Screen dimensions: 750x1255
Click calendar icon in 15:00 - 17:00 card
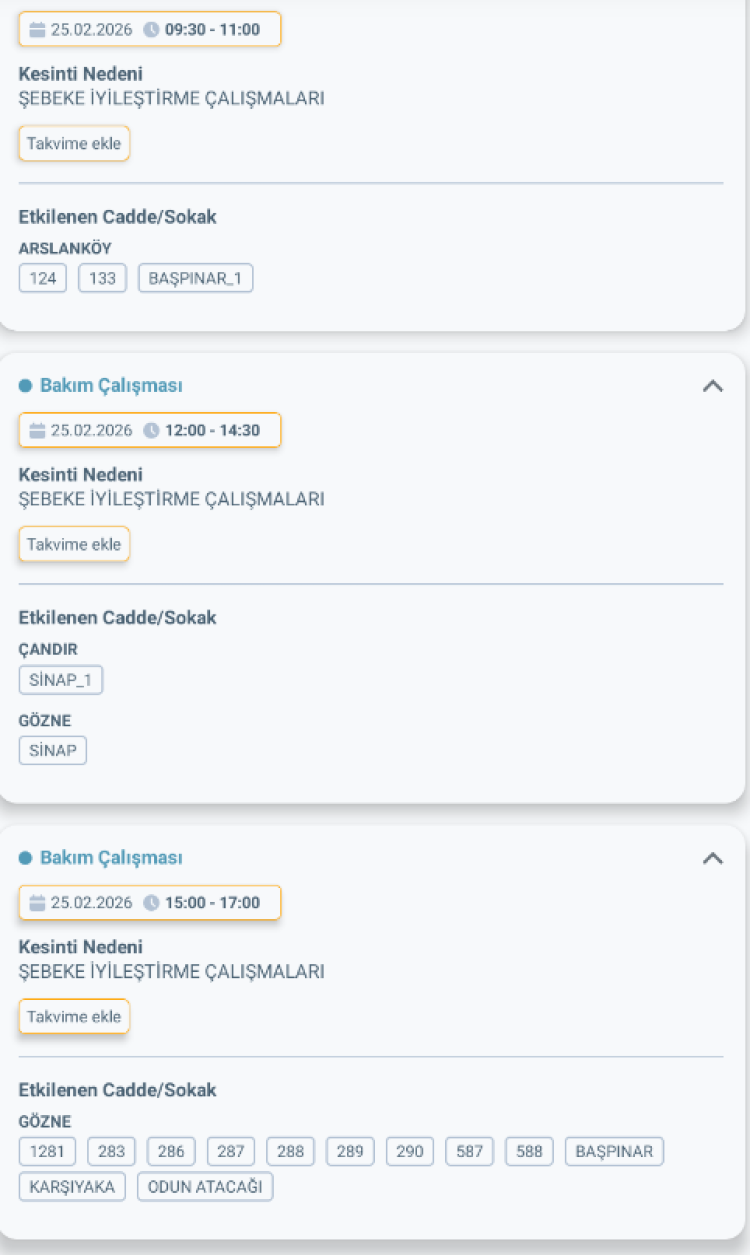click(x=38, y=903)
